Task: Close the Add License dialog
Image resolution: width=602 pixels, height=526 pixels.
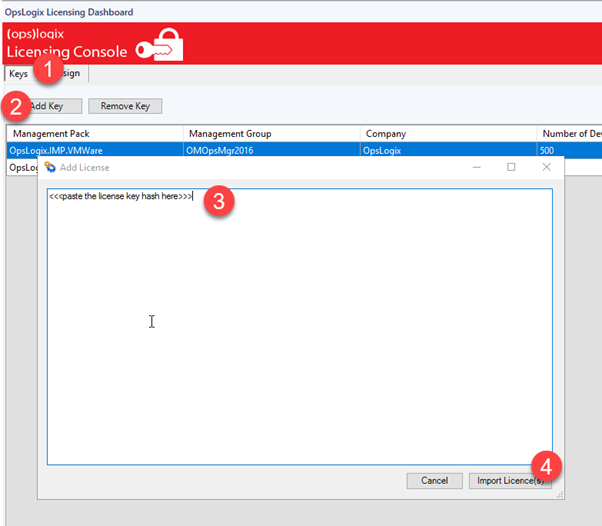Action: pyautogui.click(x=546, y=167)
